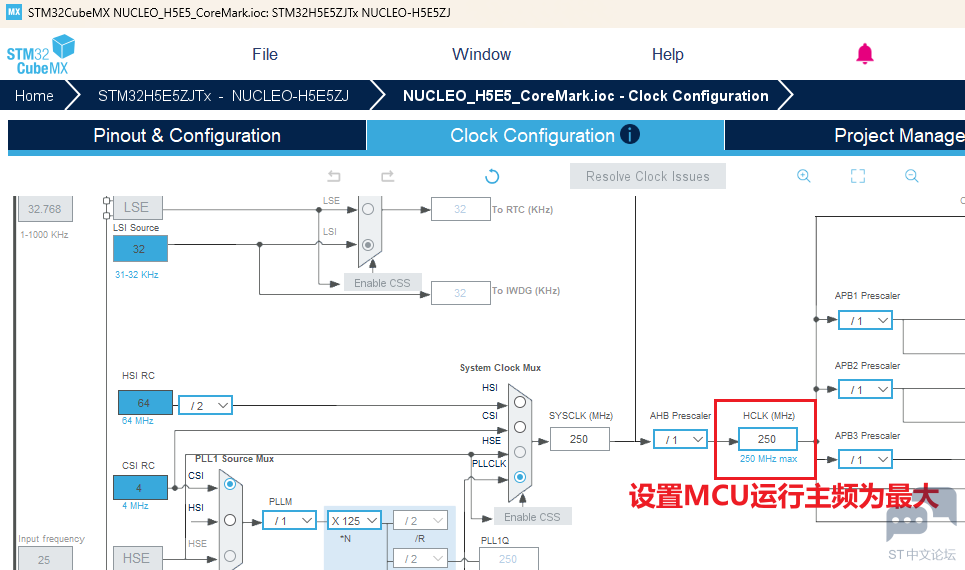Viewport: 965px width, 570px height.
Task: Click the '250 MHz max' label
Action: (768, 459)
